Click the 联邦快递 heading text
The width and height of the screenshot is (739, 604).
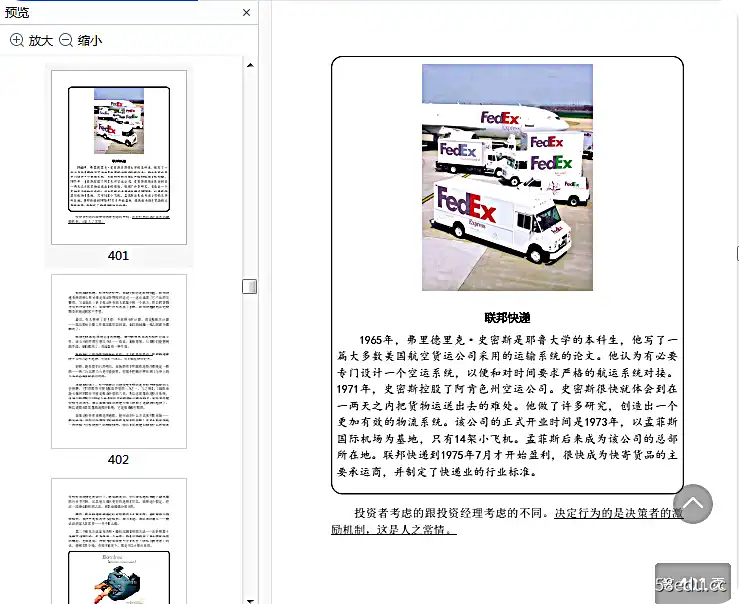[507, 318]
